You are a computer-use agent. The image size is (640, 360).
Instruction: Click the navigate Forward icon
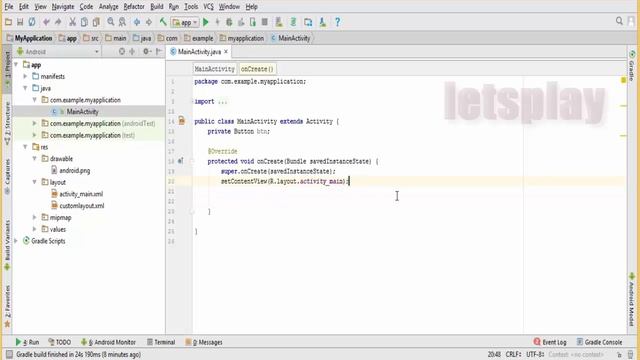(x=149, y=22)
